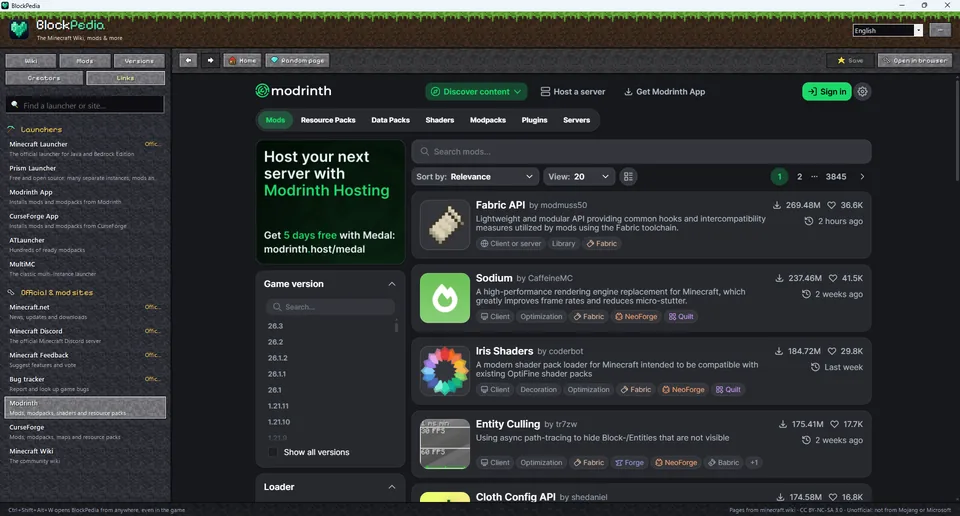Open the English language dropdown
The height and width of the screenshot is (516, 960).
(887, 30)
